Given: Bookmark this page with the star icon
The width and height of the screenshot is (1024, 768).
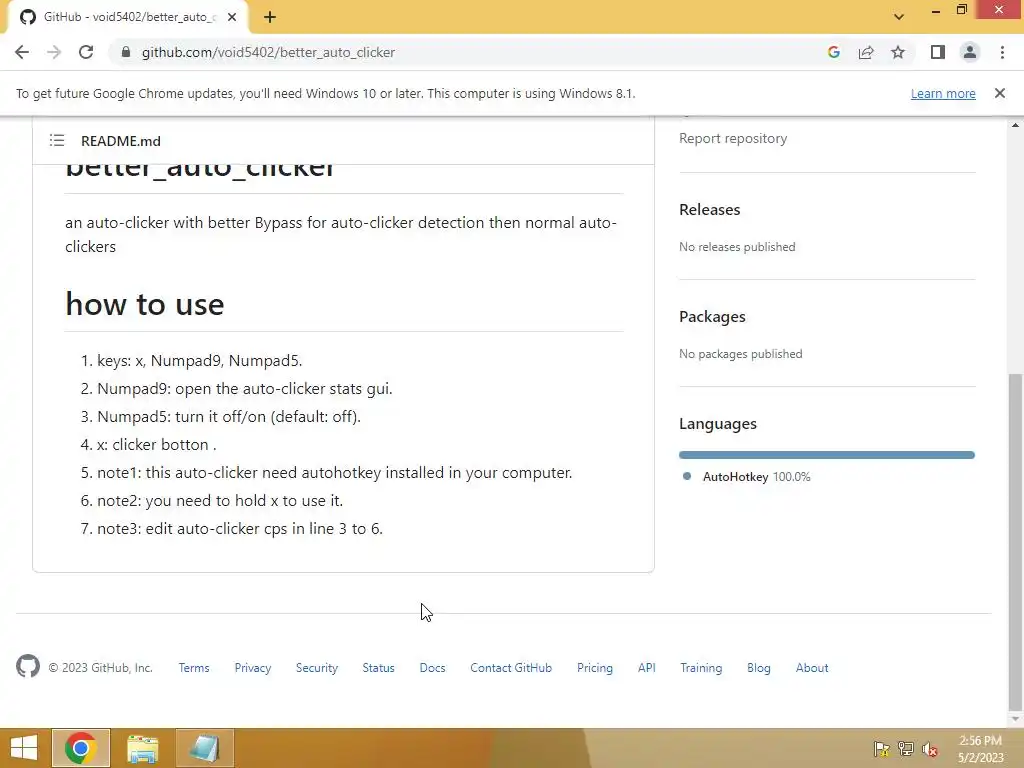Looking at the screenshot, I should tap(898, 52).
